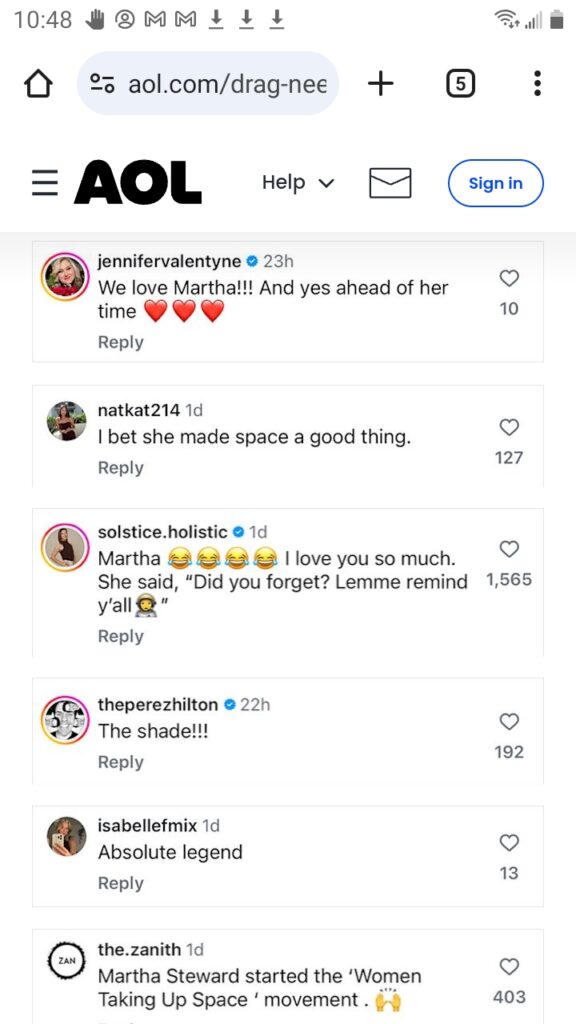Click the AOL logo
Screen dimensions: 576x1024
[138, 183]
